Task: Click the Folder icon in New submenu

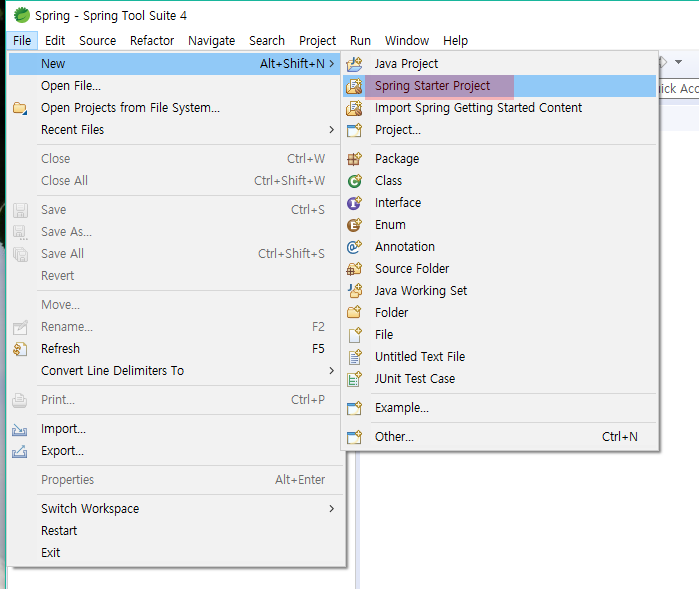Action: (354, 313)
